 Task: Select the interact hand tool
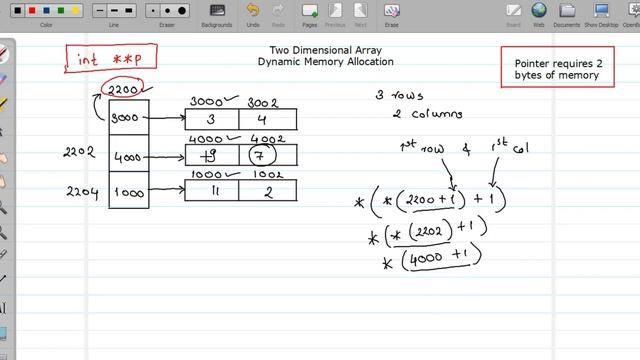point(3,158)
